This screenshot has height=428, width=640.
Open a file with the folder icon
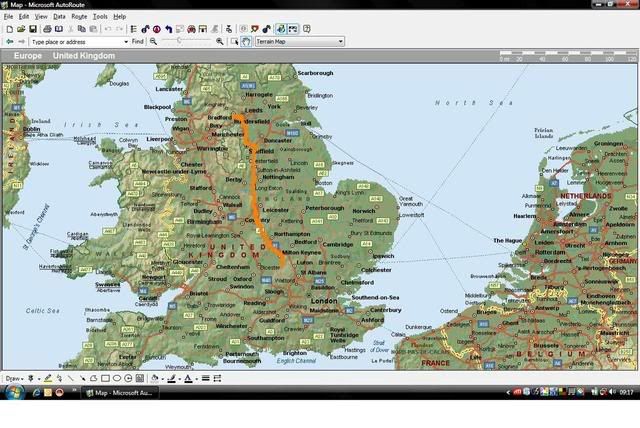coord(21,29)
